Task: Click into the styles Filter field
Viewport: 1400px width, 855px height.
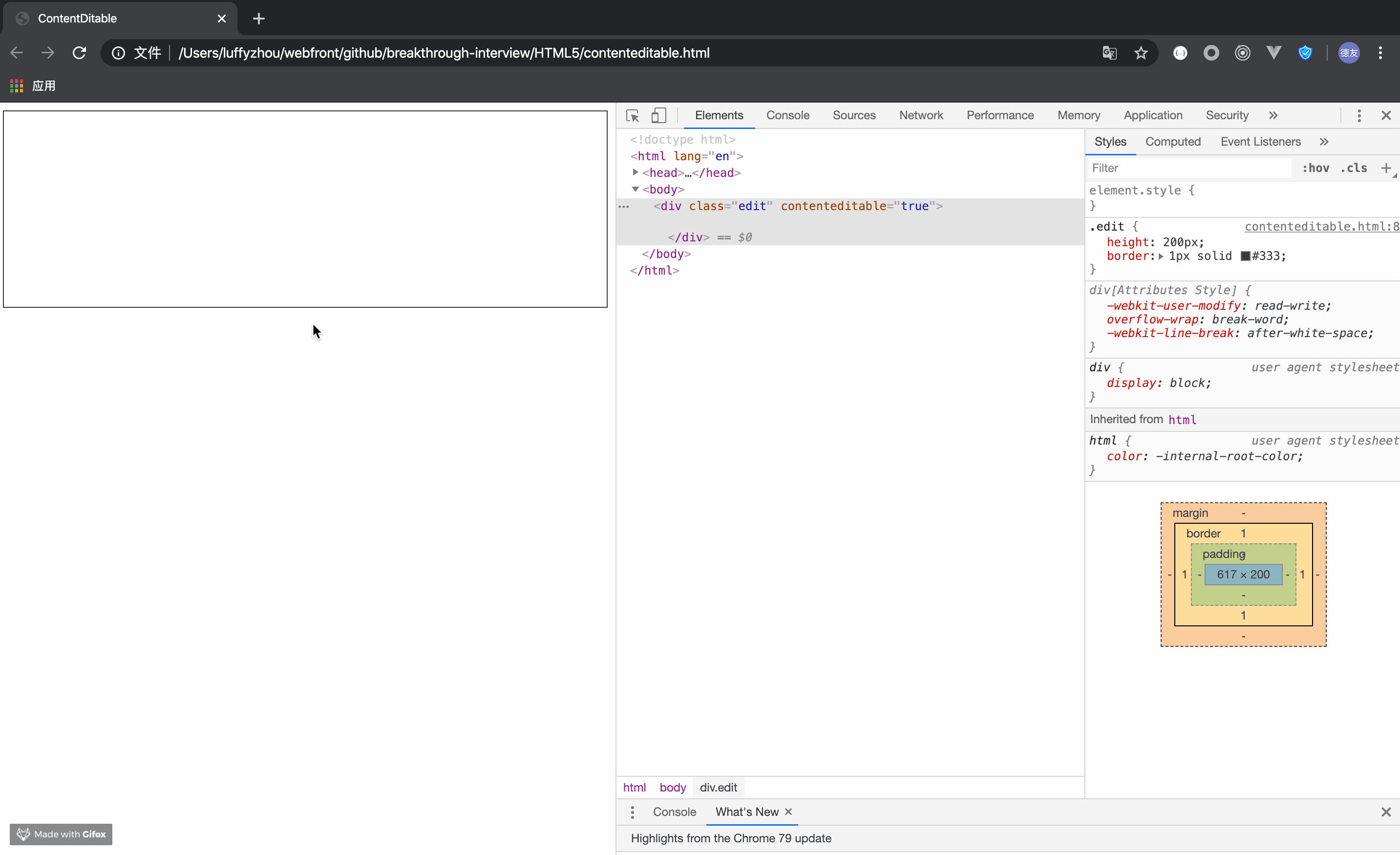Action: coord(1188,168)
